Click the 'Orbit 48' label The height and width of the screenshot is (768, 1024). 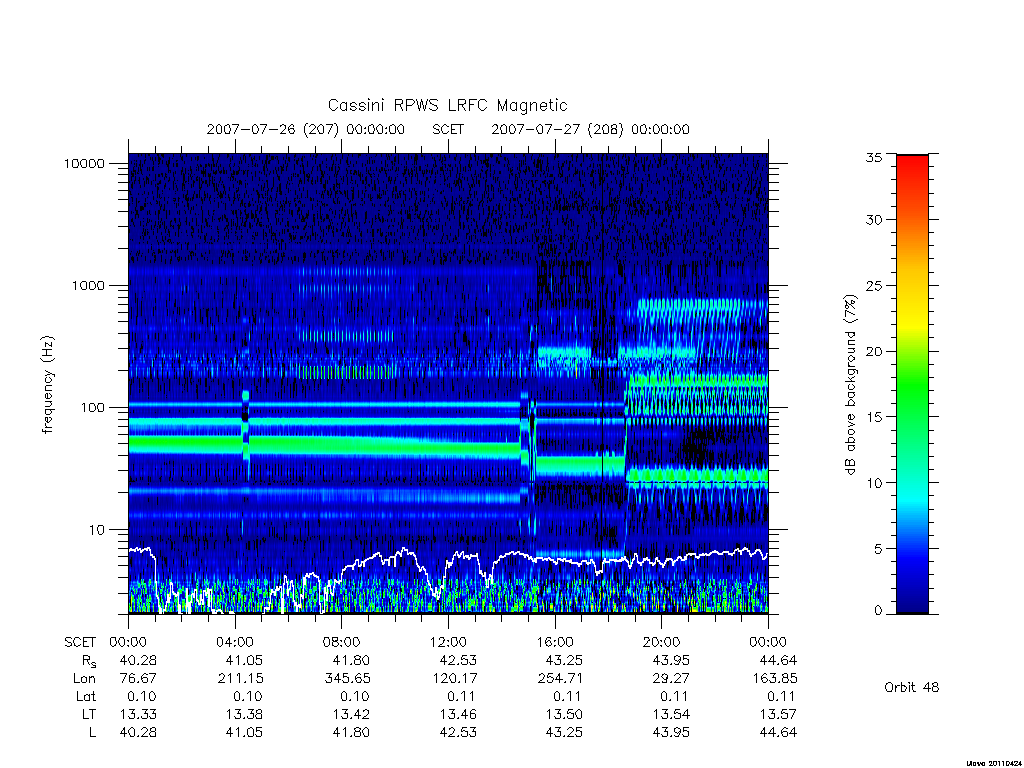coord(912,688)
